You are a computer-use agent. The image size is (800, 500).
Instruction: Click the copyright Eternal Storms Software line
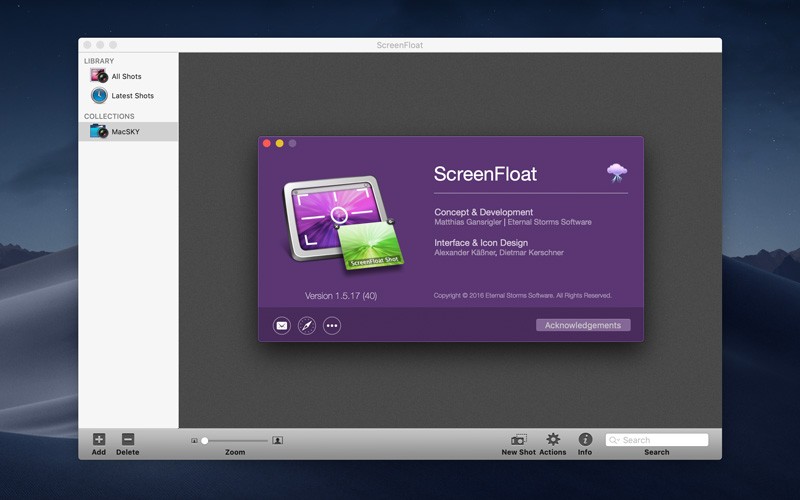tap(522, 295)
